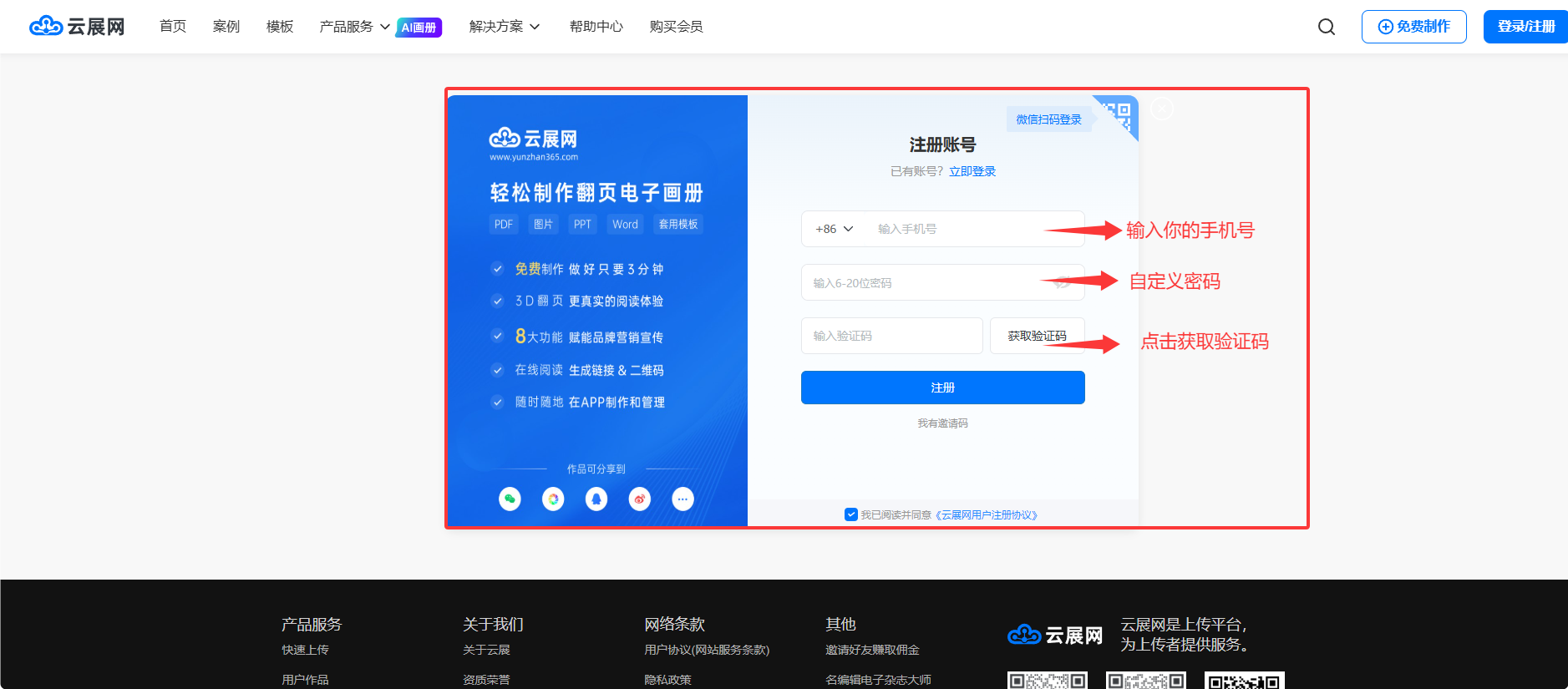Click the colorful Moments share icon
Viewport: 1568px width, 689px height.
[553, 499]
